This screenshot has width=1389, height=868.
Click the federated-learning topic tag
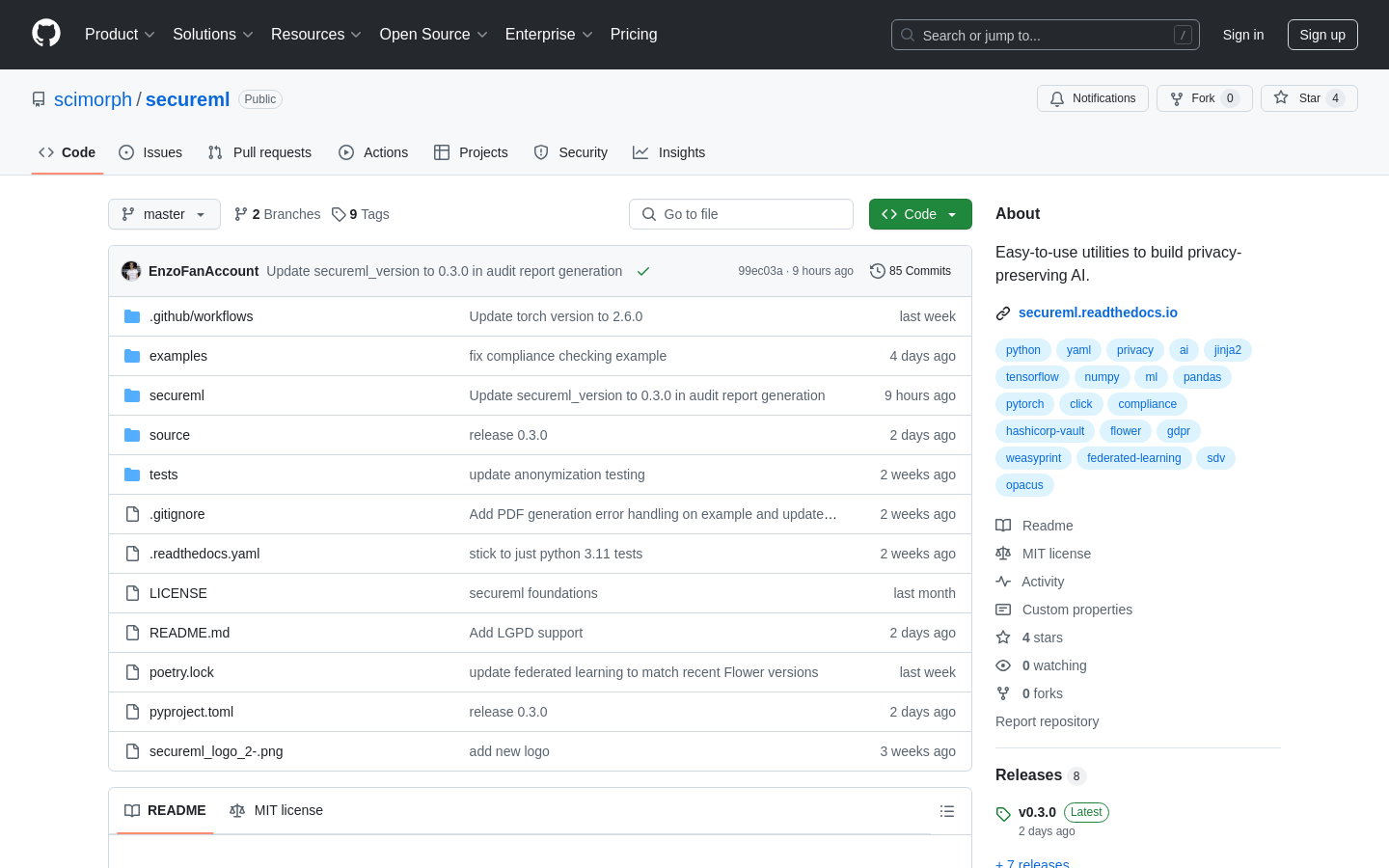[x=1133, y=458]
